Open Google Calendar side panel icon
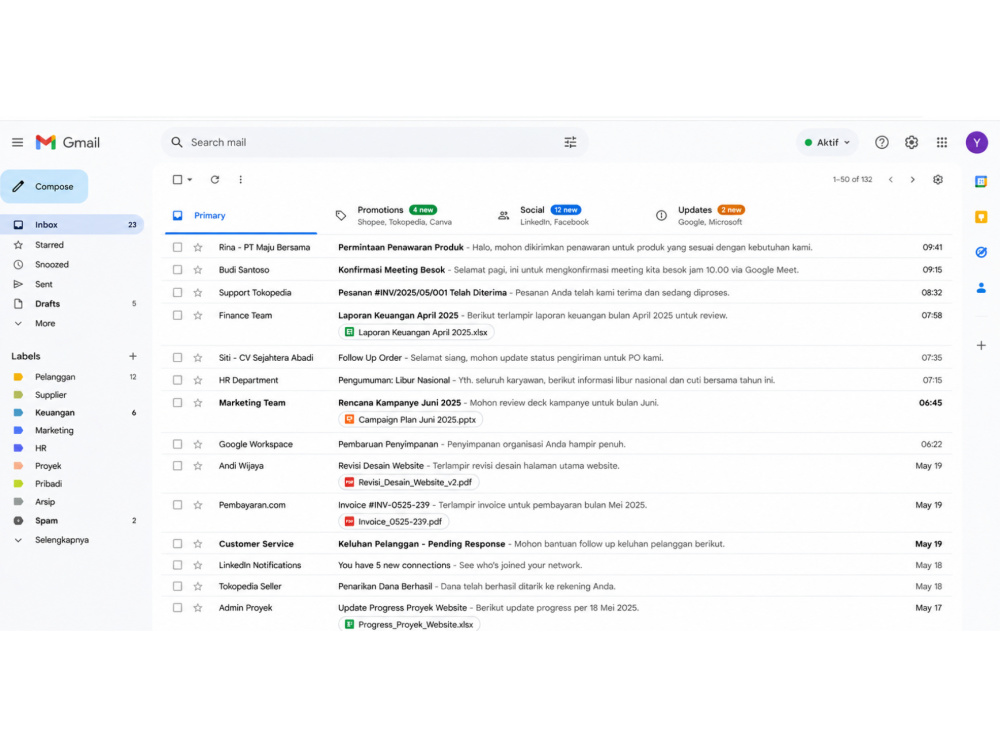This screenshot has height=750, width=1000. (x=981, y=182)
